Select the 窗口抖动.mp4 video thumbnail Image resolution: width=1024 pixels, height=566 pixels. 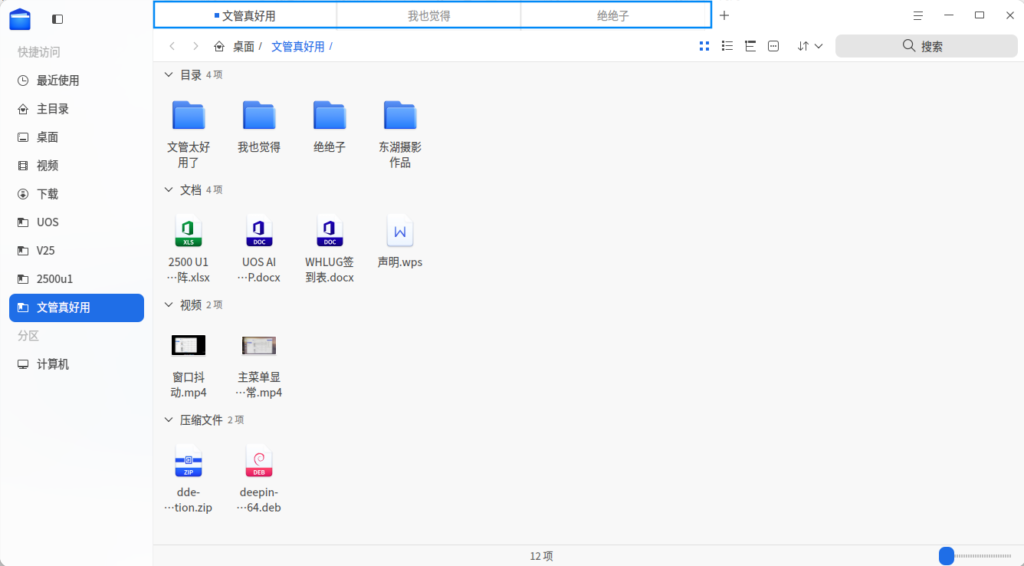click(x=188, y=346)
